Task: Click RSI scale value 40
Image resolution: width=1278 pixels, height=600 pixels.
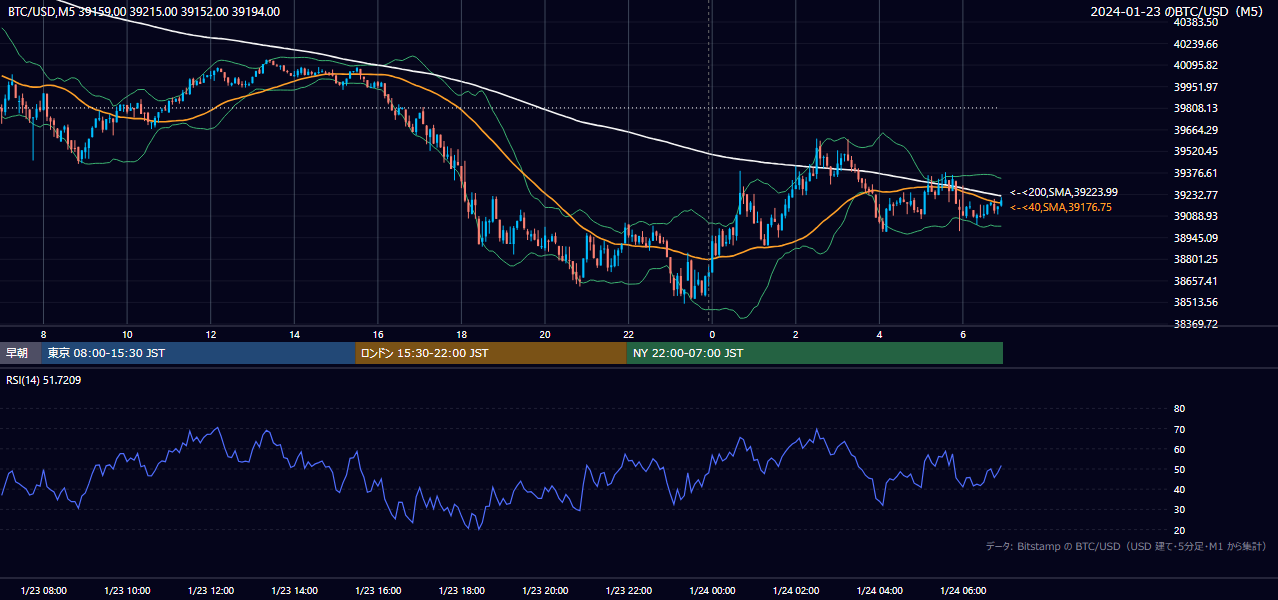Action: click(x=1179, y=490)
